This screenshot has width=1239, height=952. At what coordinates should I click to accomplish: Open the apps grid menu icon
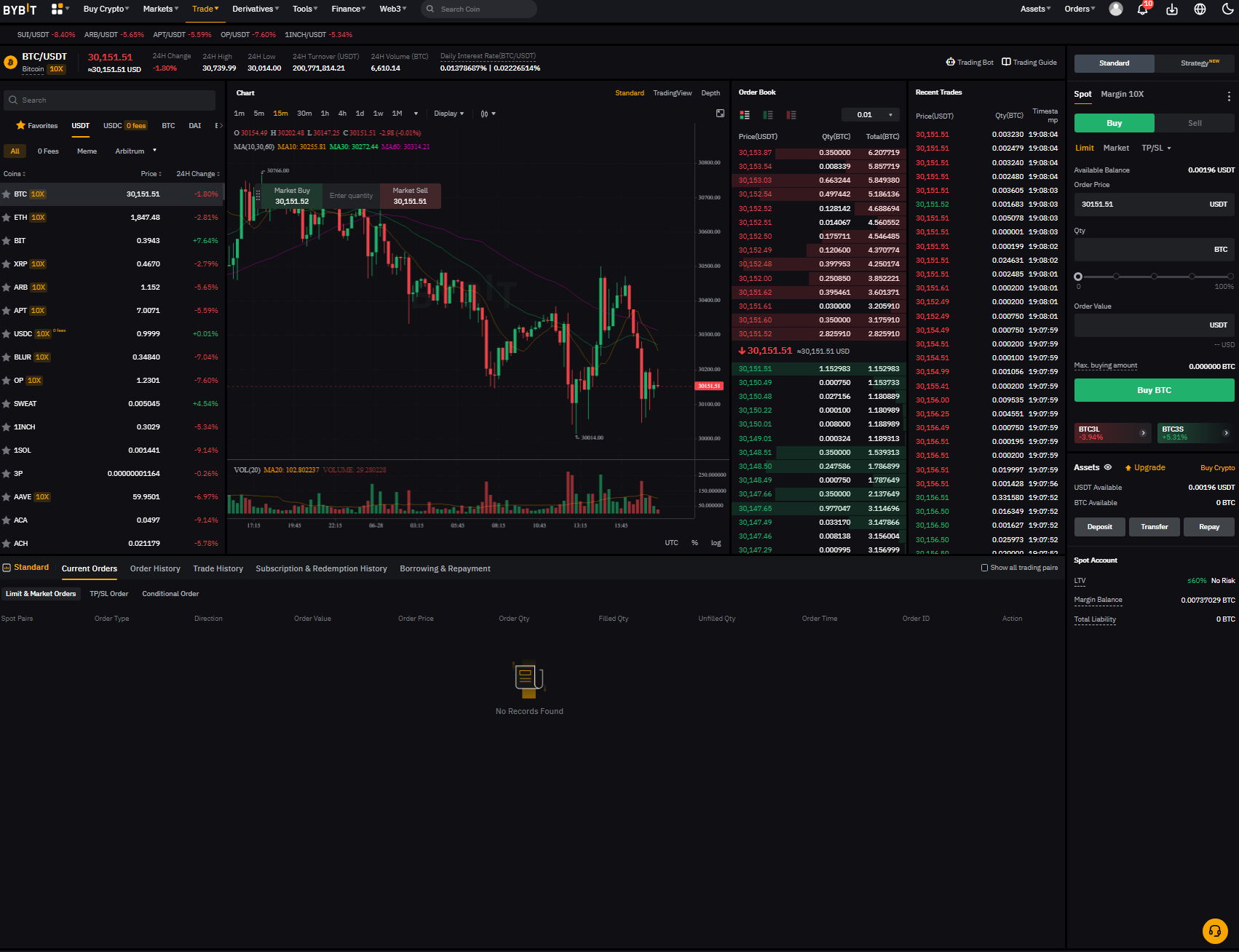[58, 9]
